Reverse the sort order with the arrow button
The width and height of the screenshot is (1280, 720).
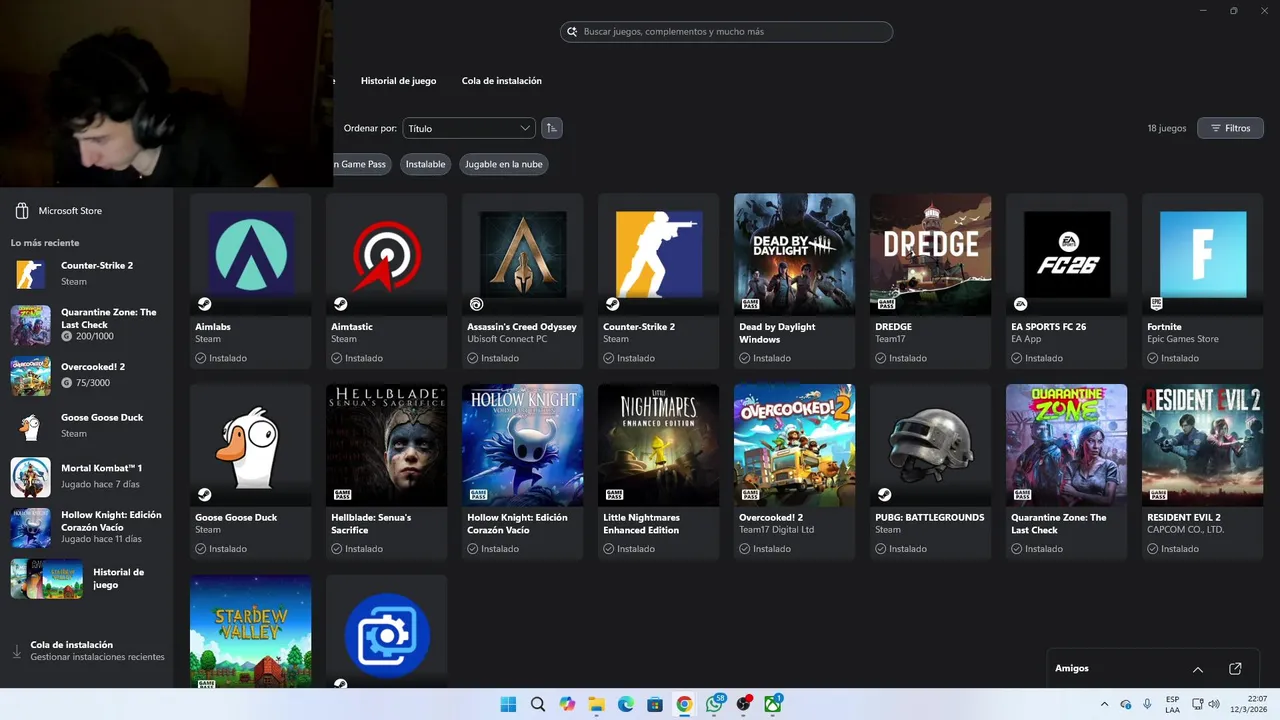551,128
